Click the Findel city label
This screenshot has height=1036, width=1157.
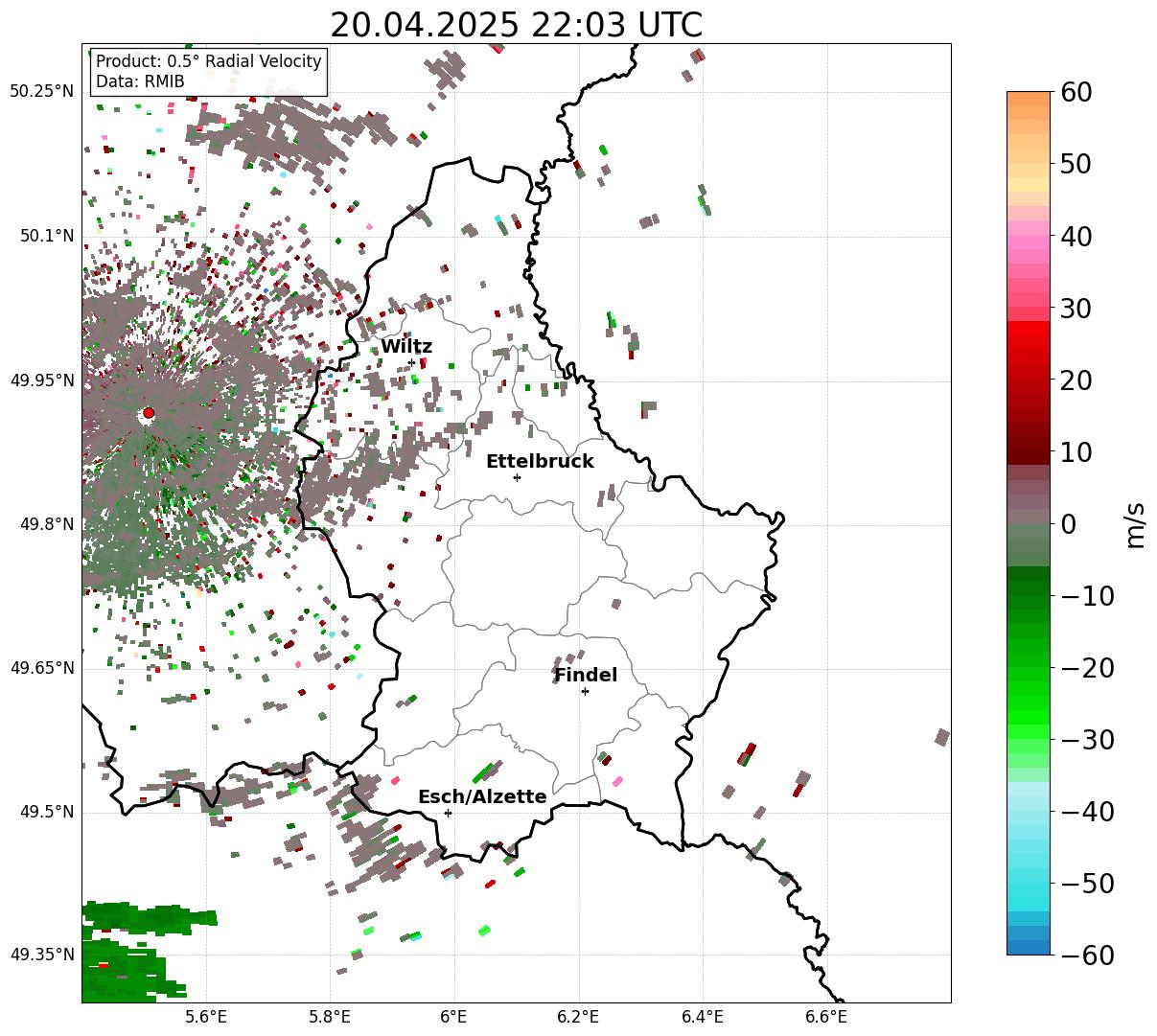586,676
